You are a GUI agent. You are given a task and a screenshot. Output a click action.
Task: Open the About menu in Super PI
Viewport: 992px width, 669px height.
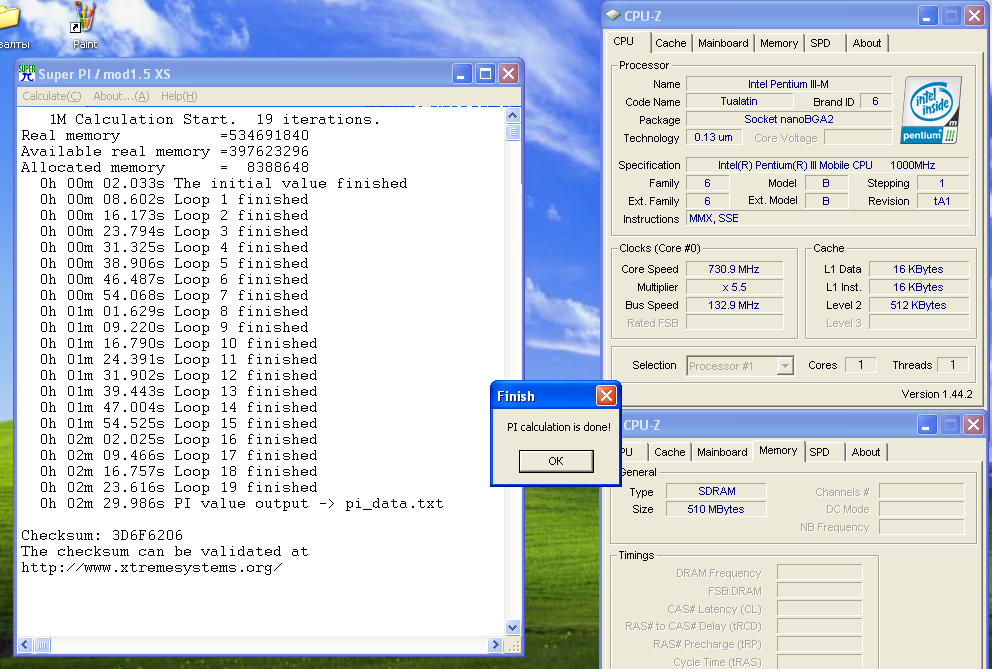(x=121, y=96)
